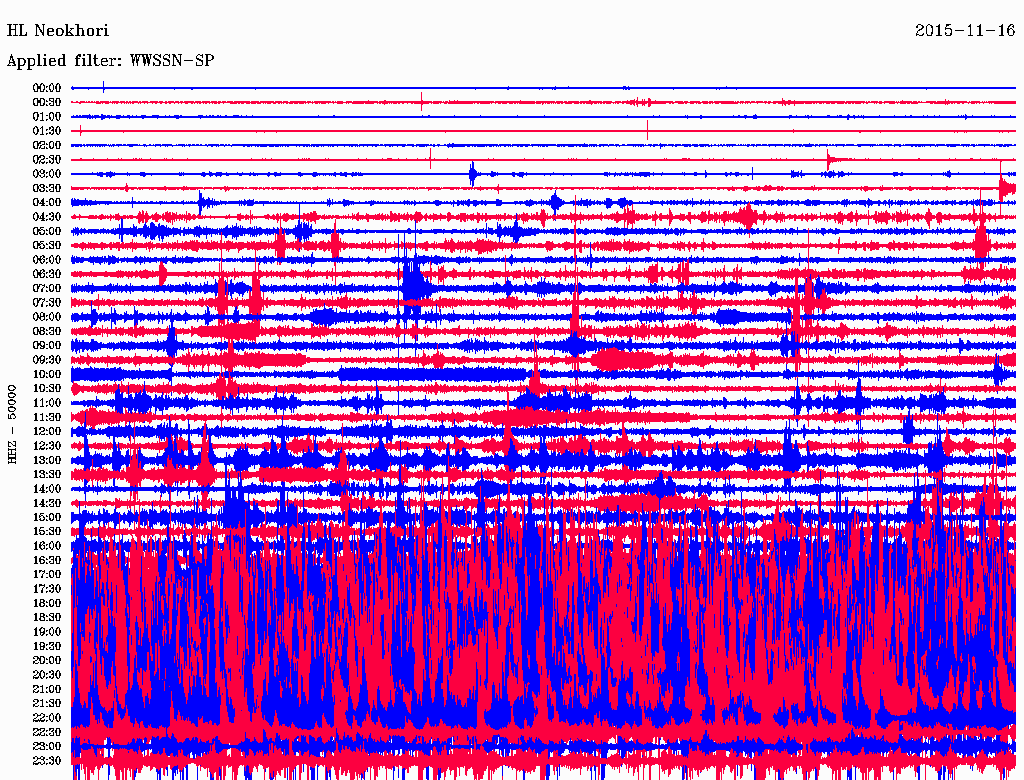Select the 02:30 time label
Viewport: 1024px width, 780px height.
(x=47, y=160)
